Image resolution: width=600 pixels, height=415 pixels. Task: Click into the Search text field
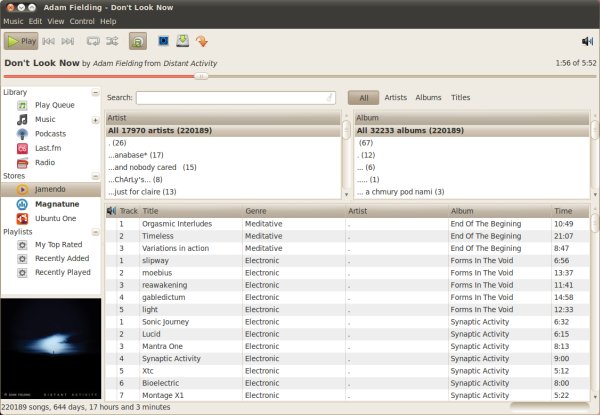click(235, 98)
